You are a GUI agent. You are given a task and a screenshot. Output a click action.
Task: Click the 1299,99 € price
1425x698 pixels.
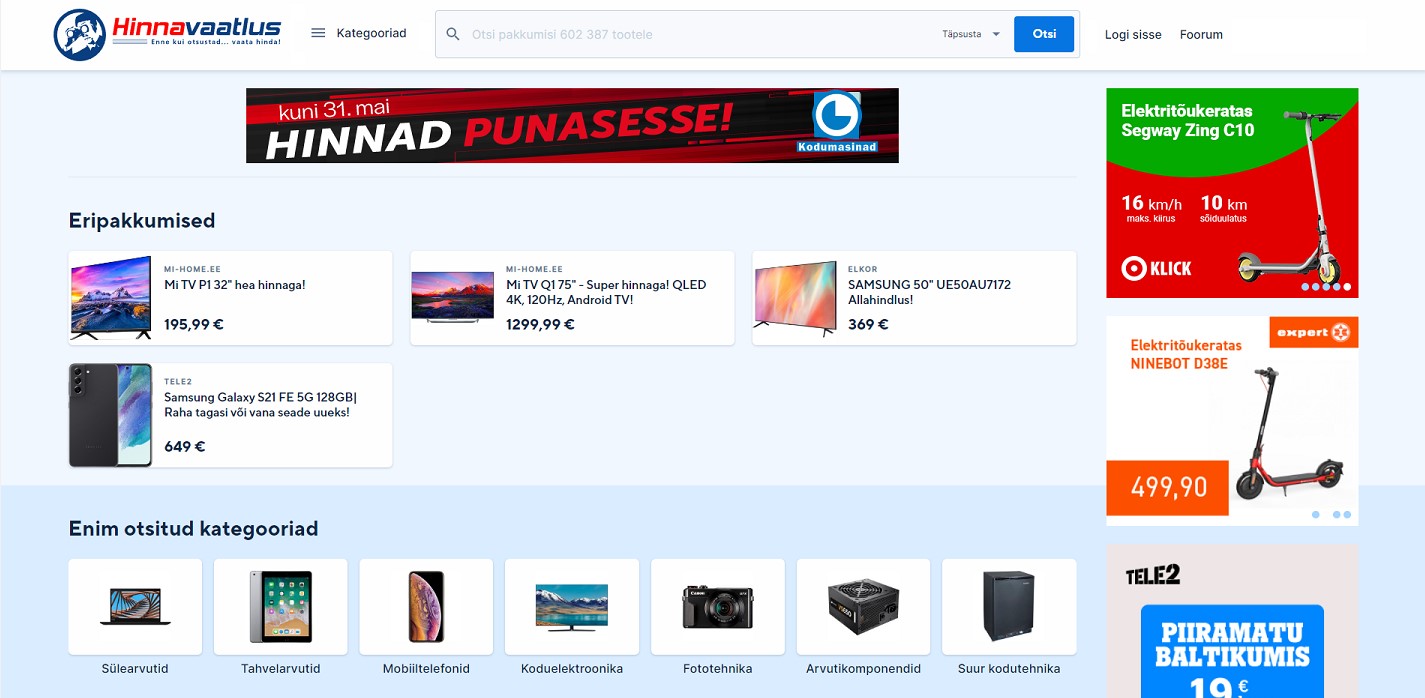541,324
